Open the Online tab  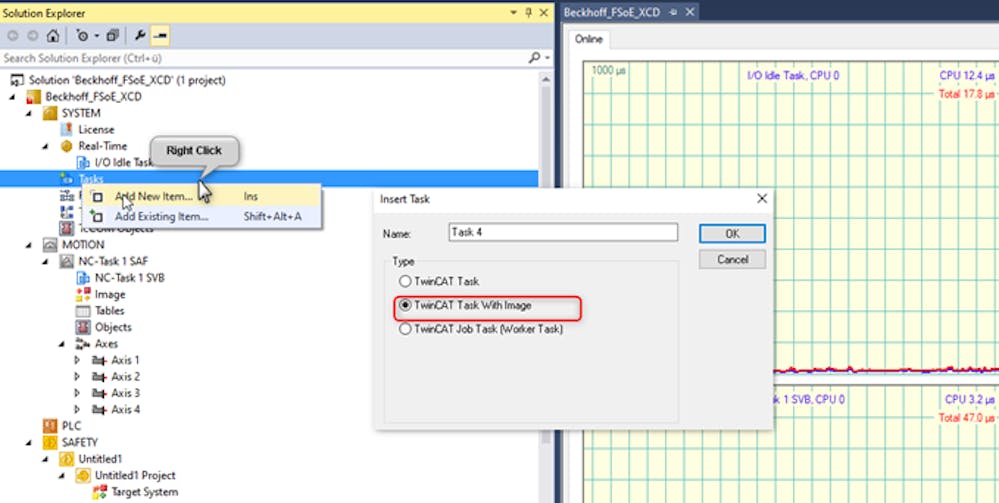point(588,39)
